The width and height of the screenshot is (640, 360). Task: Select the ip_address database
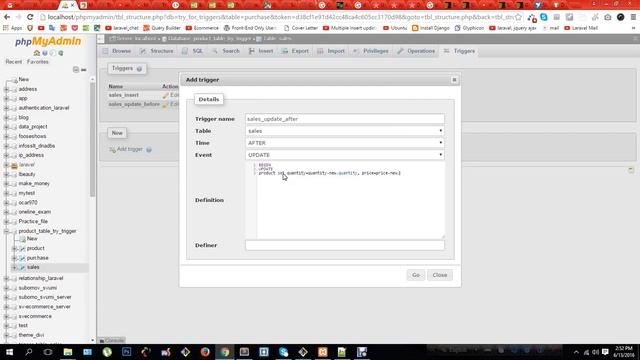coord(31,156)
